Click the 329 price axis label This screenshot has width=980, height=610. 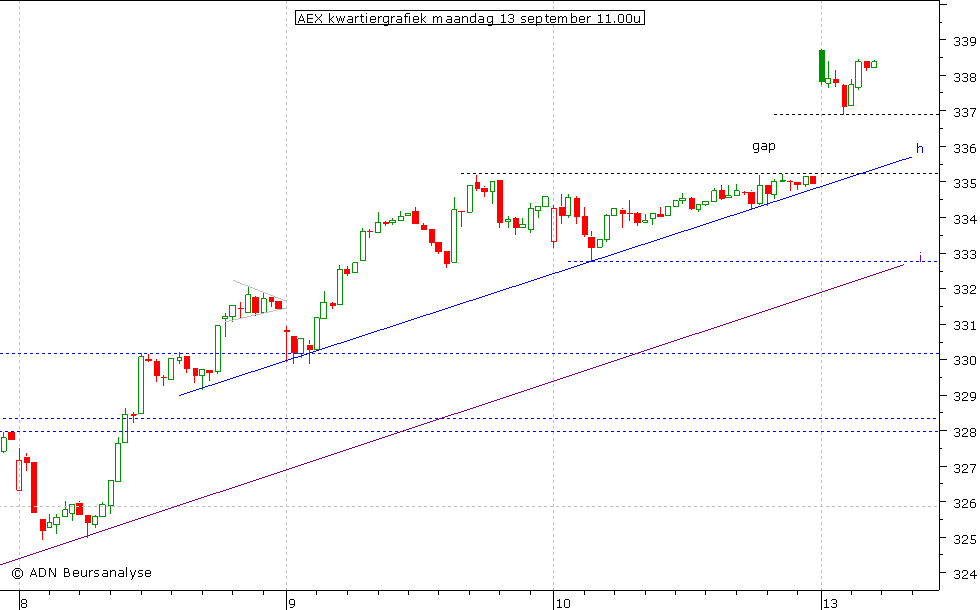point(964,396)
